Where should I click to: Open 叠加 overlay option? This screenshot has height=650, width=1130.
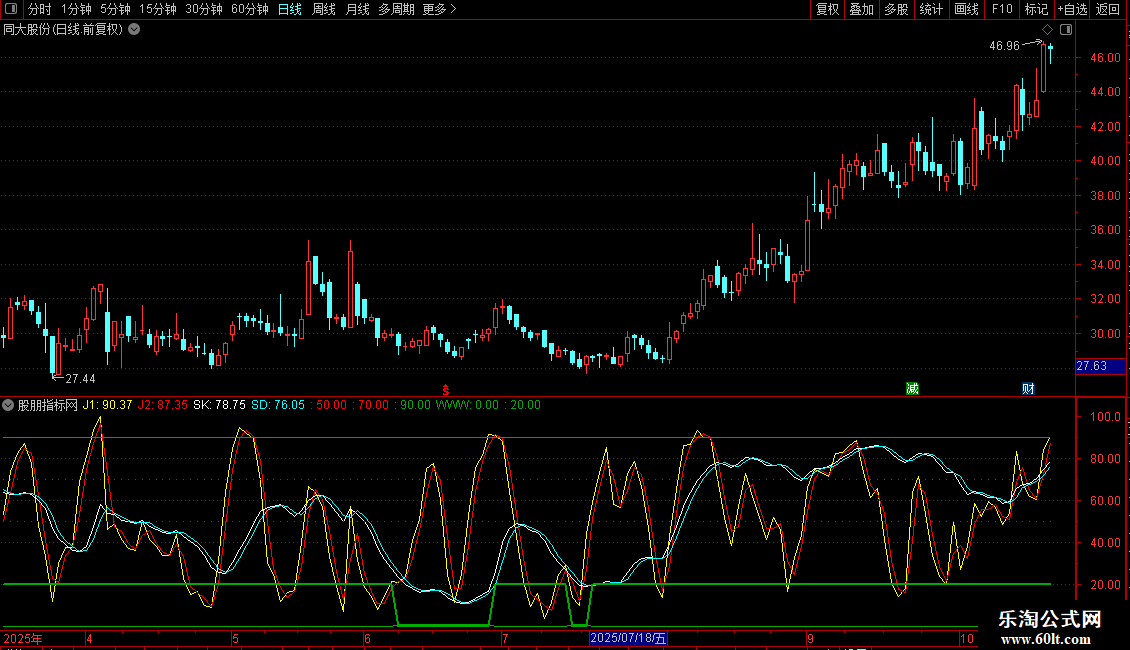tap(861, 10)
